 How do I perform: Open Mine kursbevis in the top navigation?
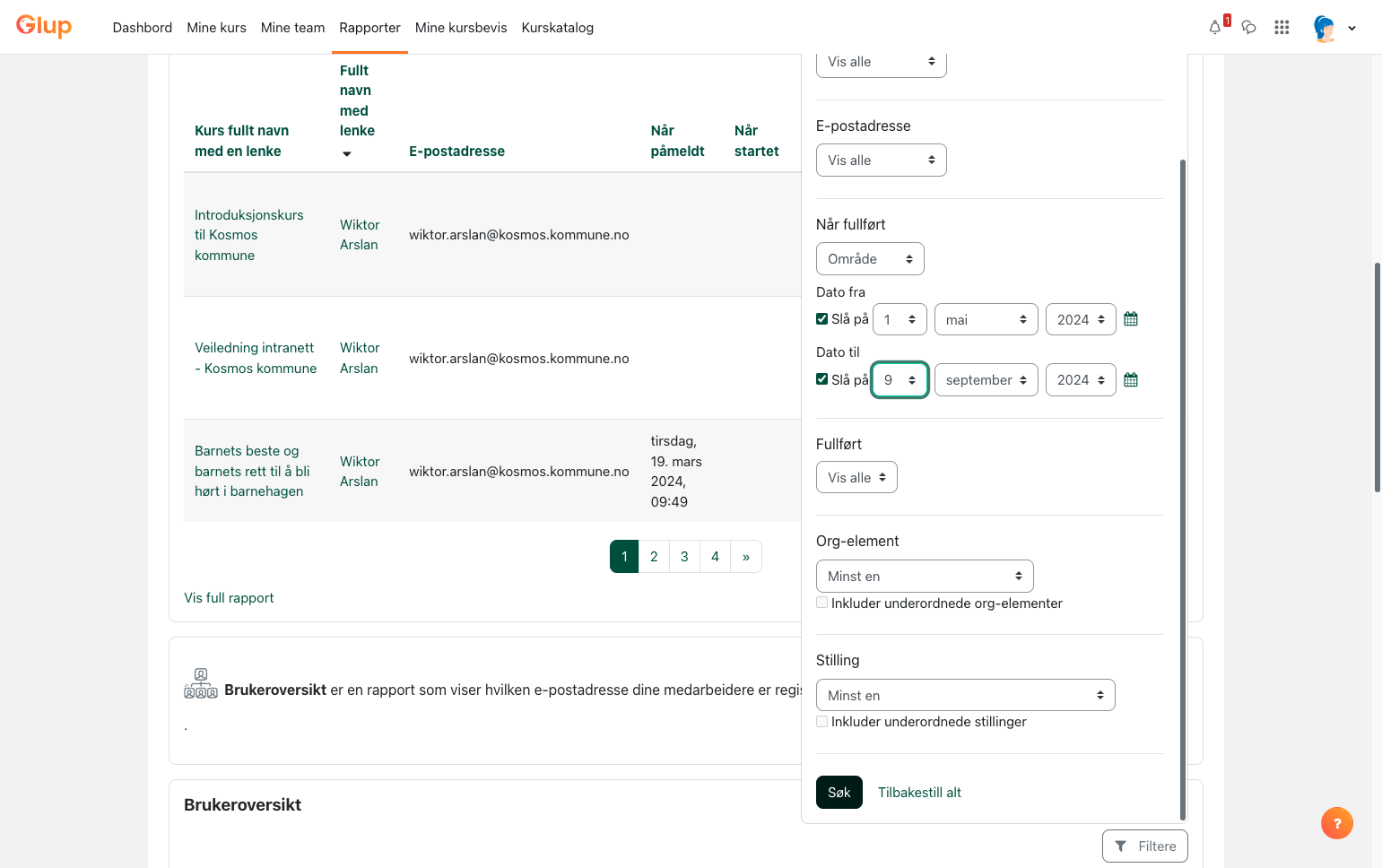[461, 28]
